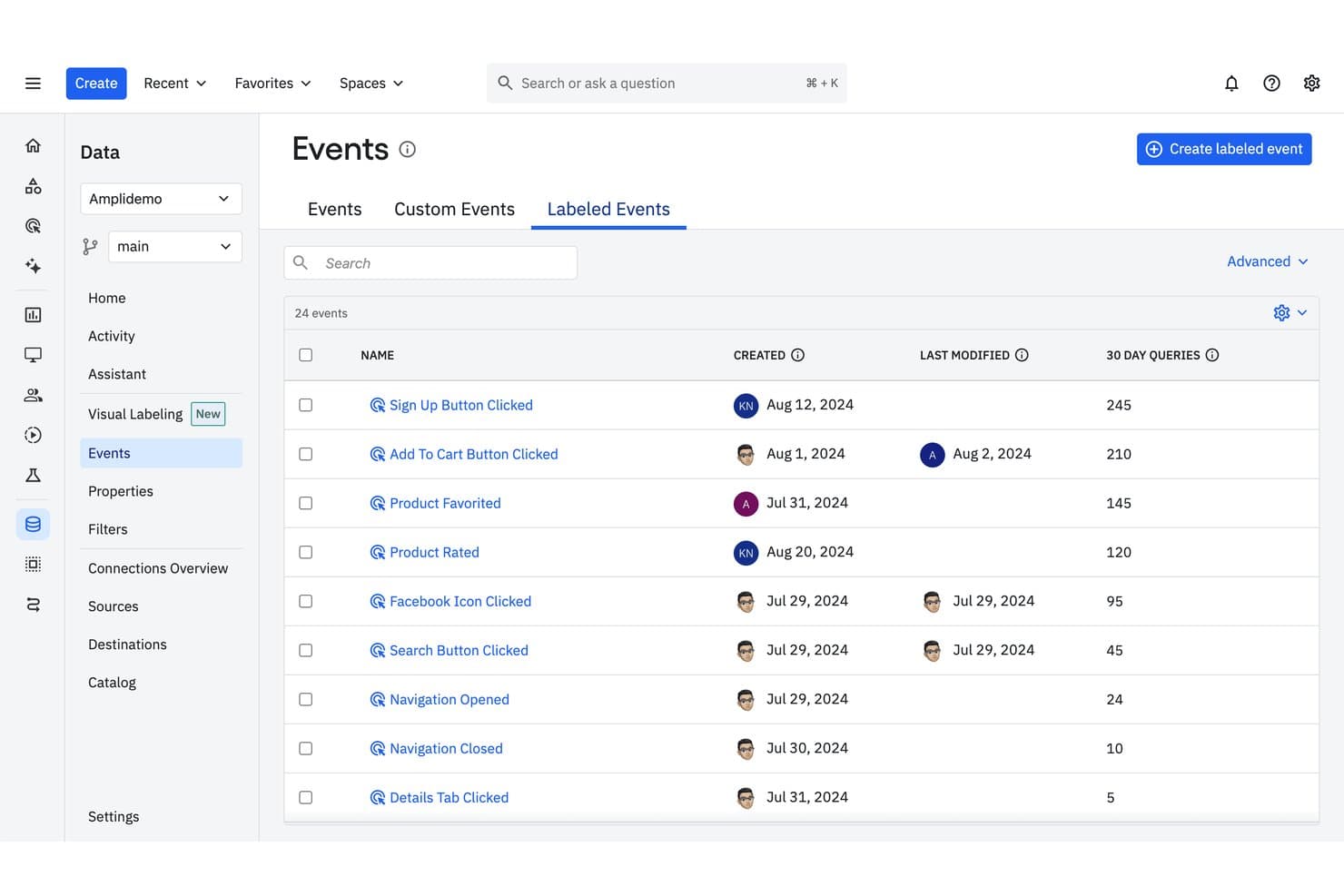Viewport: 1344px width, 896px height.
Task: Open the experiment flask icon
Action: pos(33,475)
